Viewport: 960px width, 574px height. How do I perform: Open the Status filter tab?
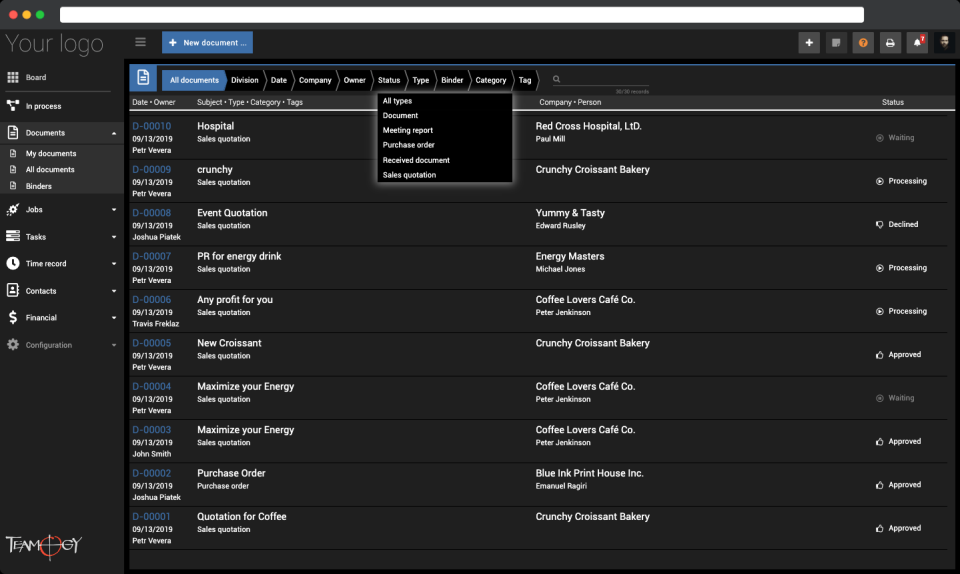[x=389, y=80]
